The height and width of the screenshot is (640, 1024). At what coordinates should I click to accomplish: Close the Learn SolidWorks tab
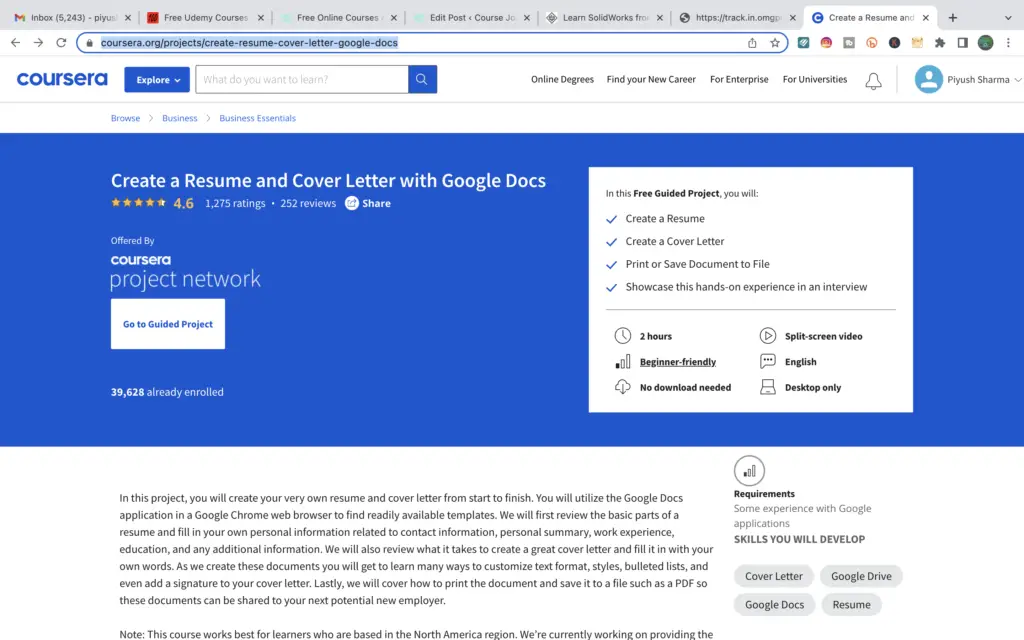point(660,18)
